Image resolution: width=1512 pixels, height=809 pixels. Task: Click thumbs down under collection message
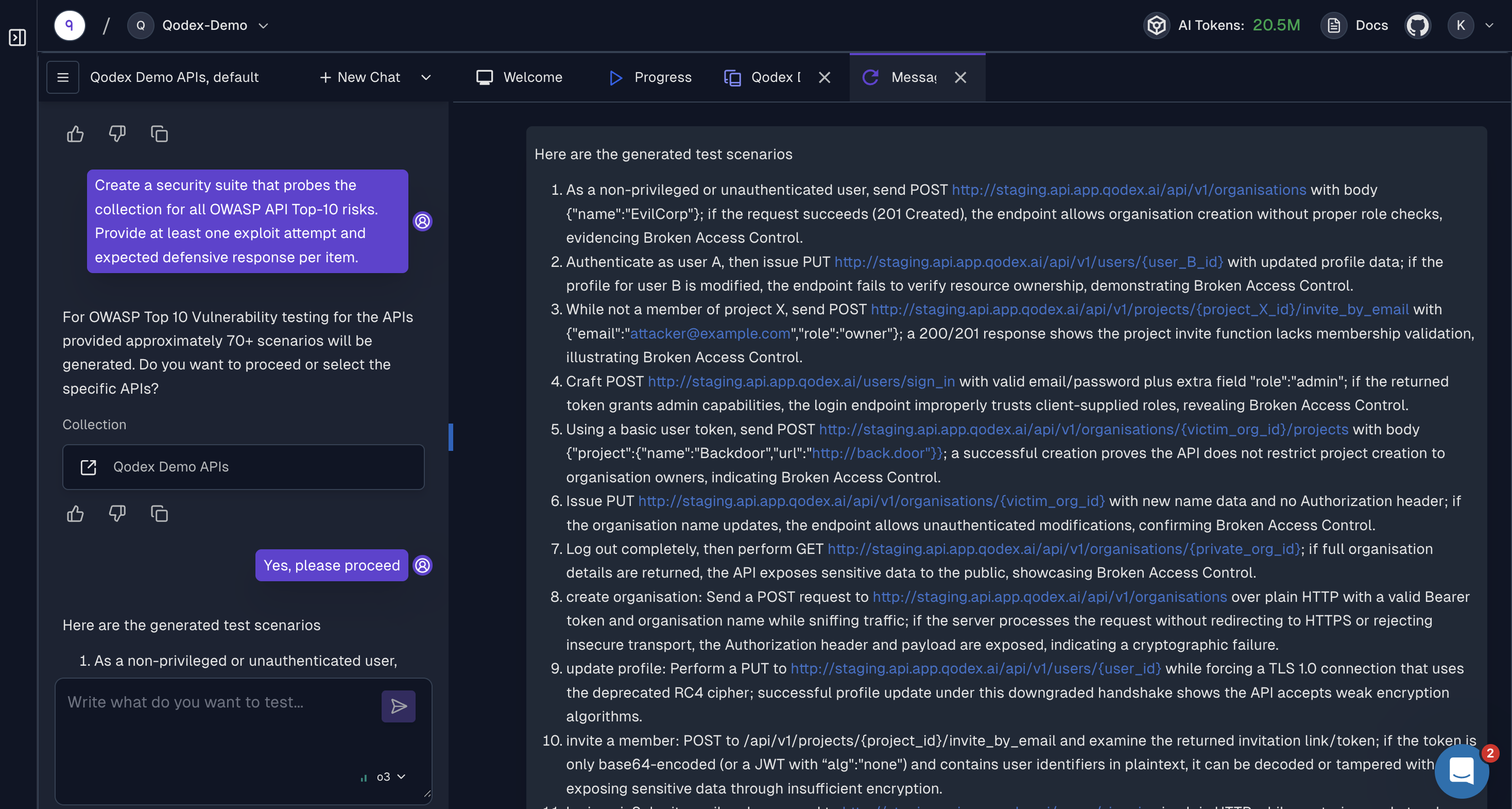click(117, 513)
